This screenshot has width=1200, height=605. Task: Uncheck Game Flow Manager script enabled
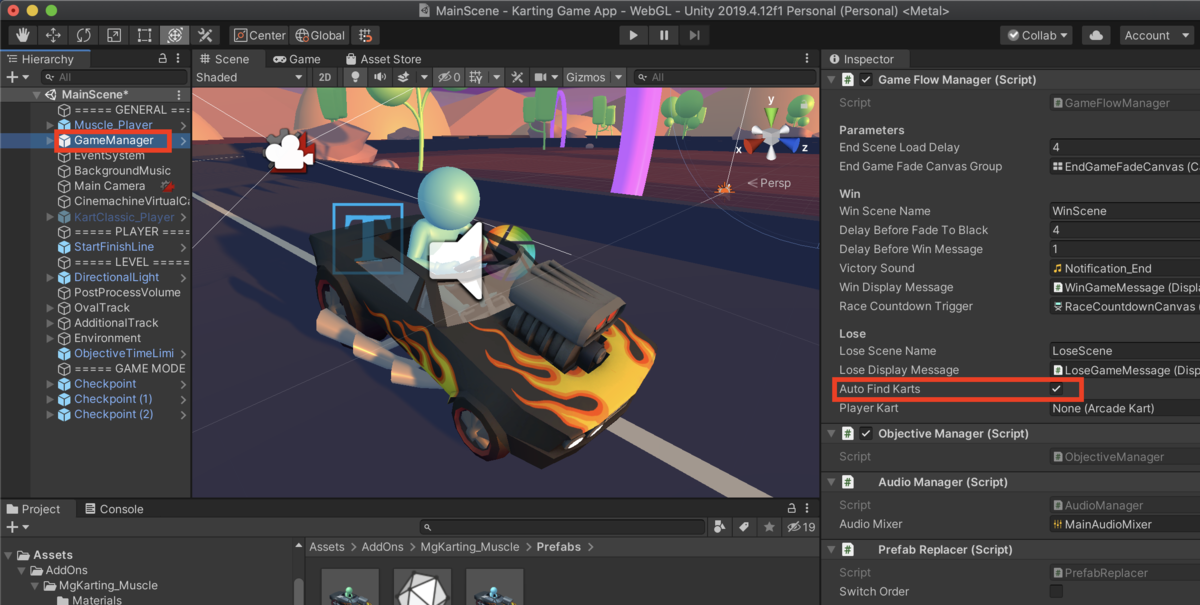click(866, 80)
